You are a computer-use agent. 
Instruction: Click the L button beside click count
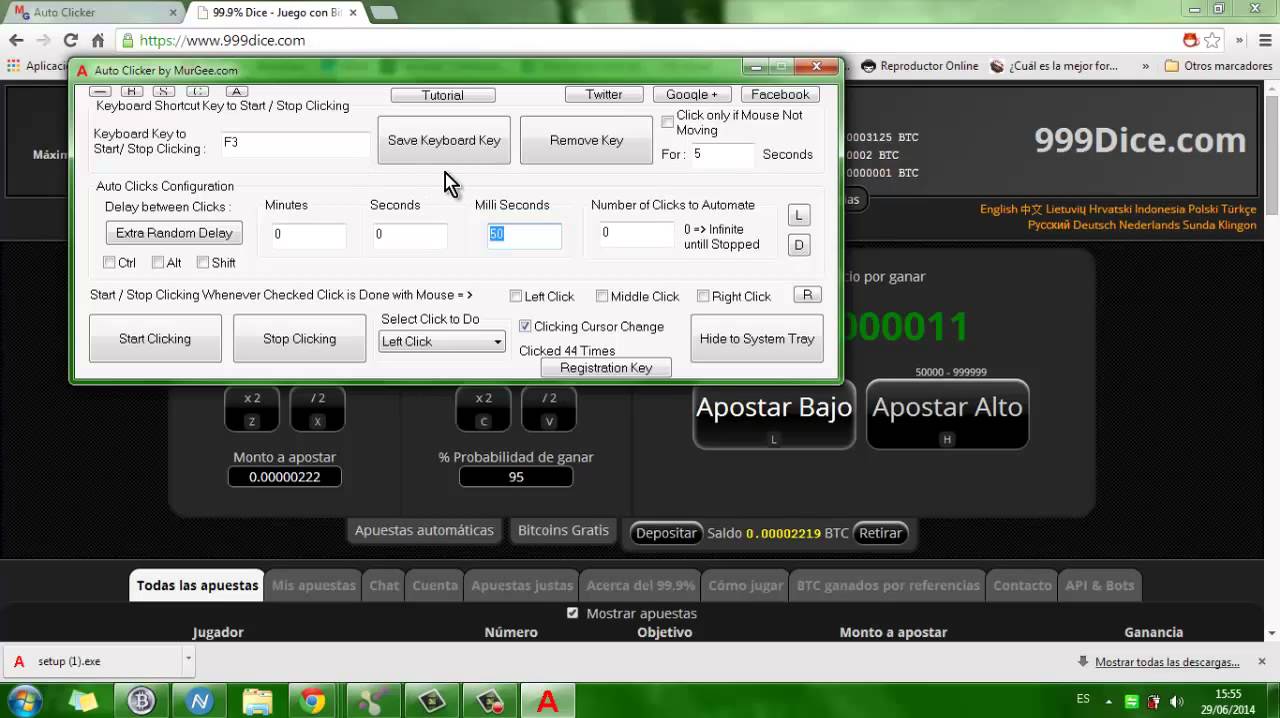(x=798, y=215)
